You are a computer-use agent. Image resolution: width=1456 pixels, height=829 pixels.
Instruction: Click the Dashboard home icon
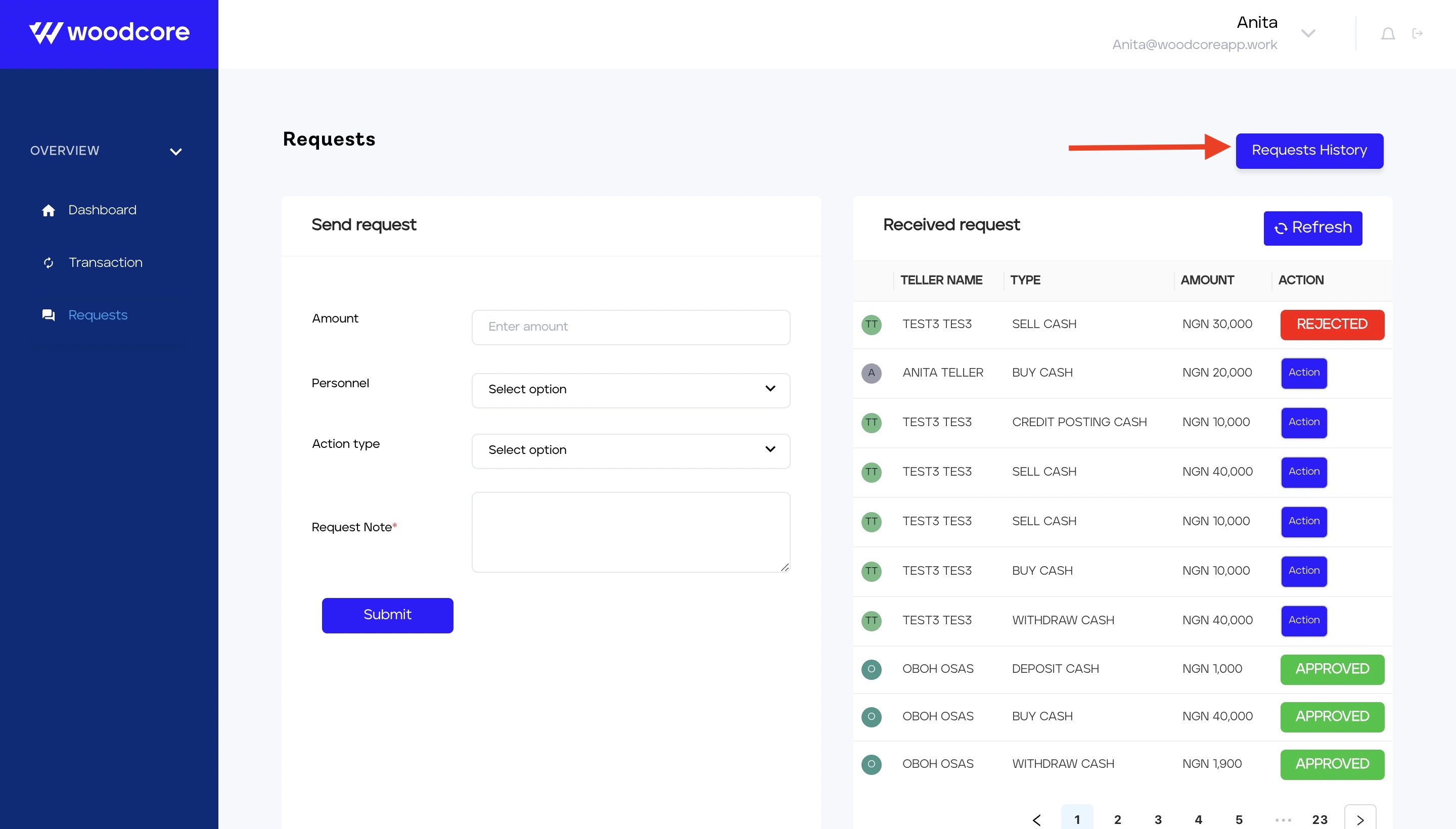49,211
